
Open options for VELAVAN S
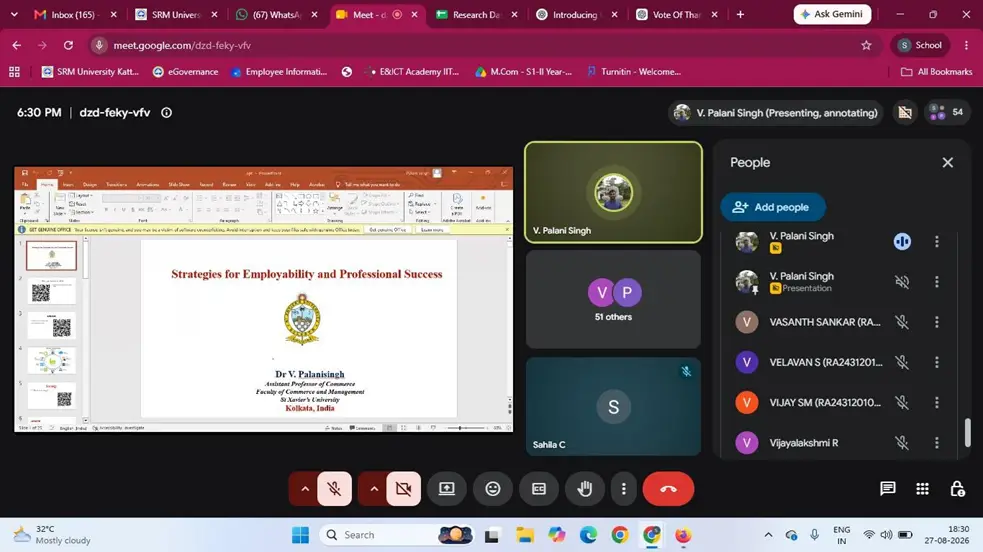[x=937, y=362]
